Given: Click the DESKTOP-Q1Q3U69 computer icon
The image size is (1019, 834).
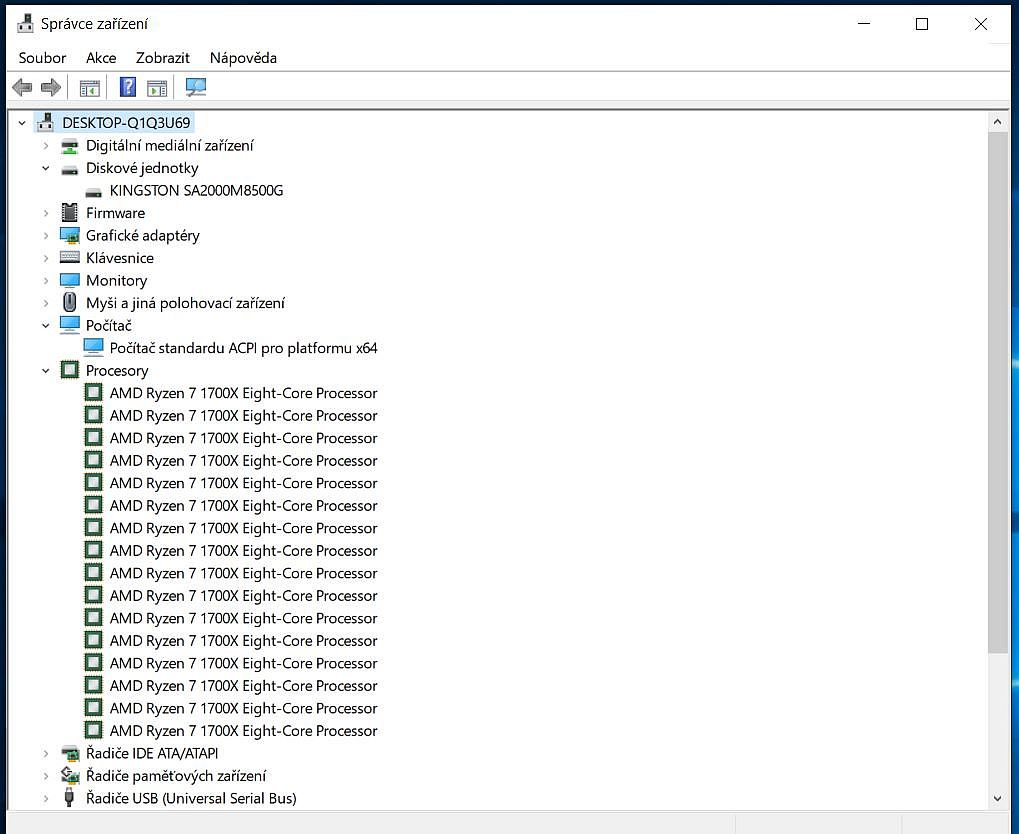Looking at the screenshot, I should coord(45,122).
